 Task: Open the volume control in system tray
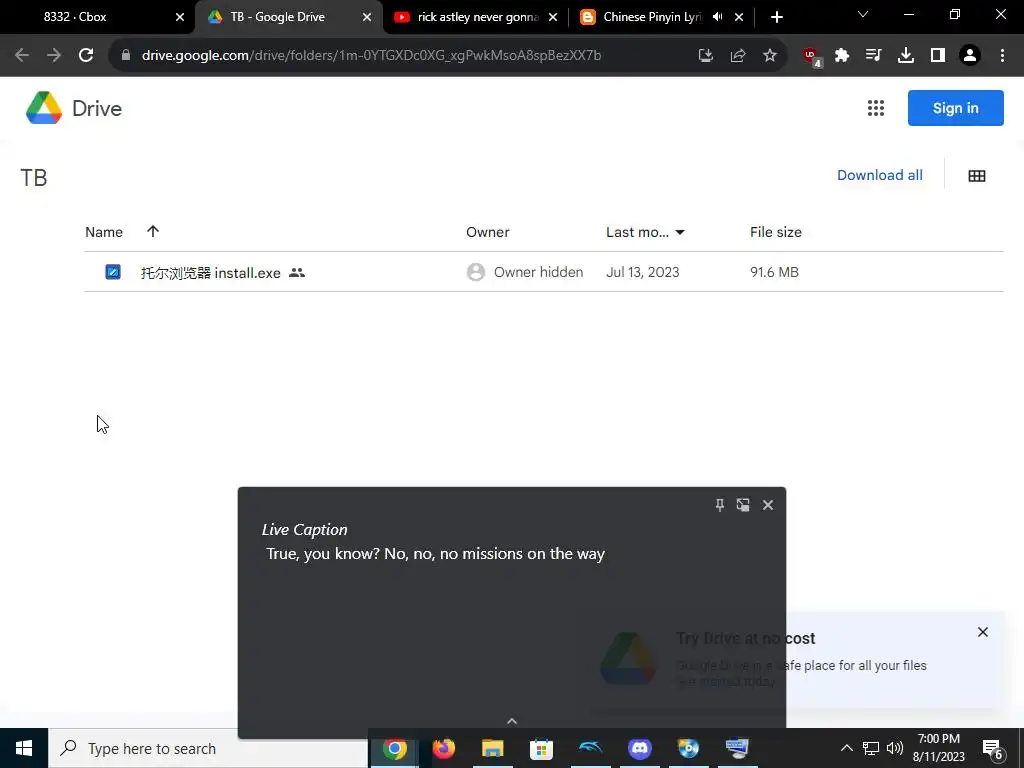(895, 748)
